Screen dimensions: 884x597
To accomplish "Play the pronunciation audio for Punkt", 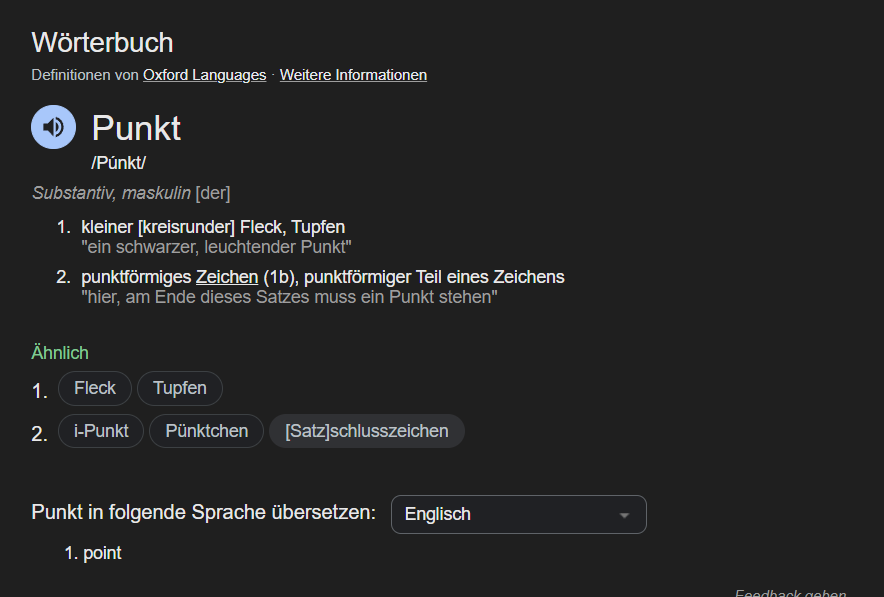I will pos(54,127).
